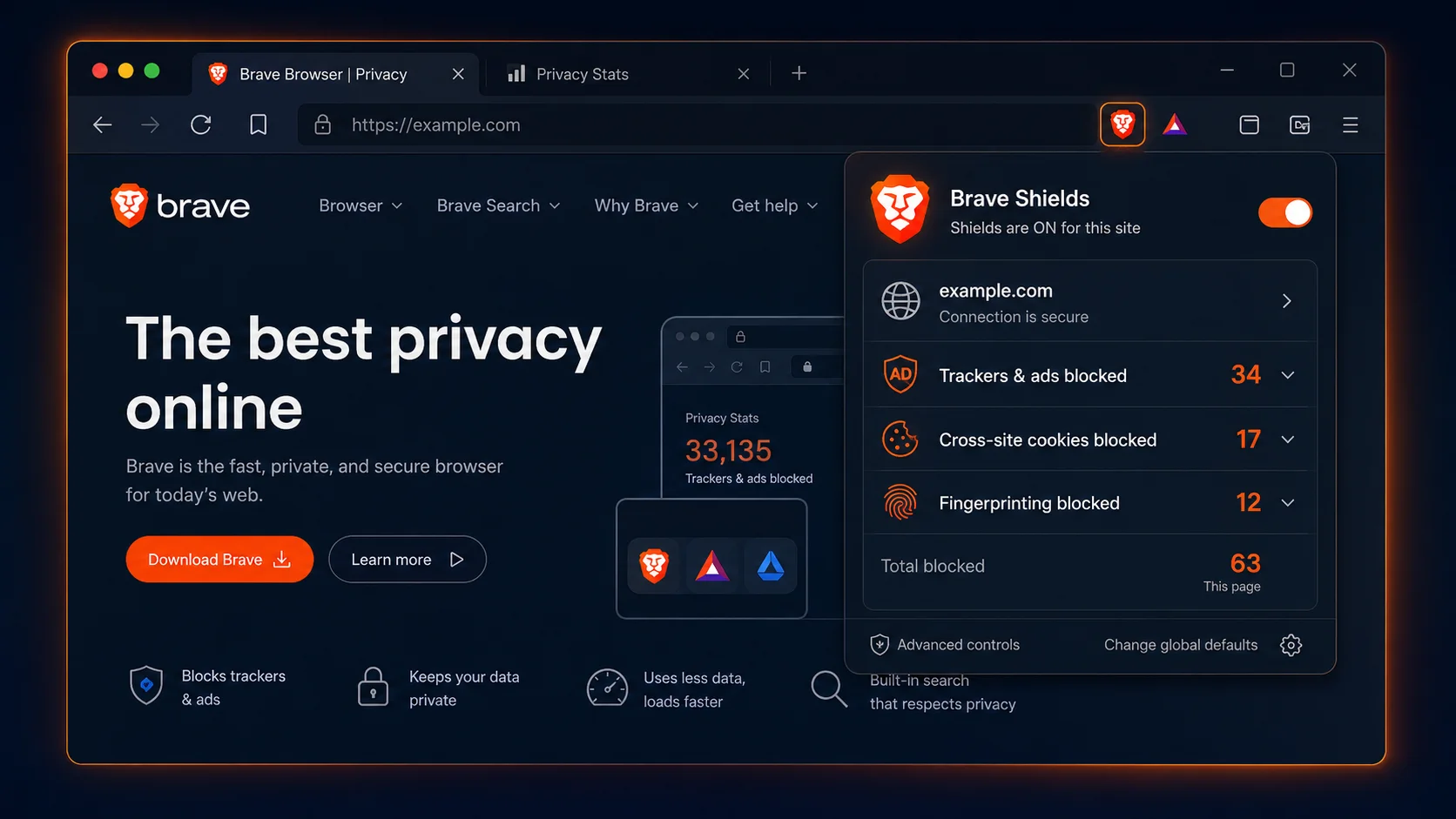Open the Why Brave dropdown menu
1456x819 pixels.
646,205
